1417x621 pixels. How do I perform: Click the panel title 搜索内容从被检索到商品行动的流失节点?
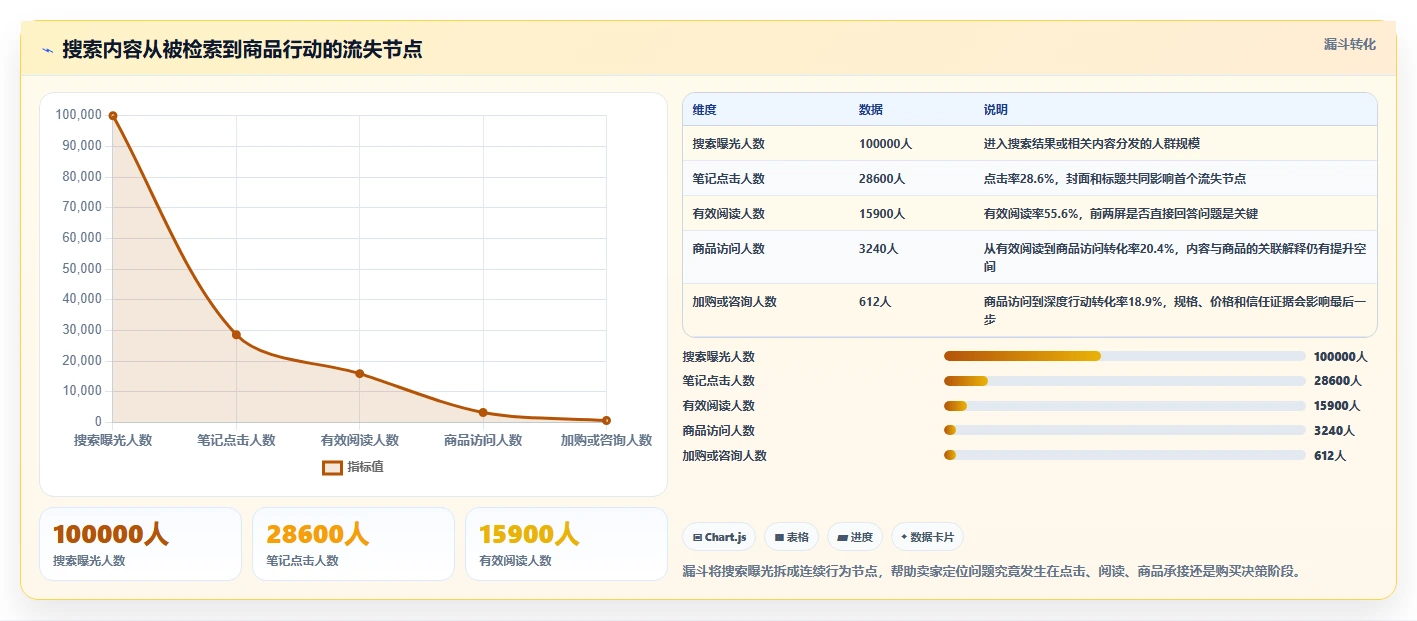[x=242, y=49]
